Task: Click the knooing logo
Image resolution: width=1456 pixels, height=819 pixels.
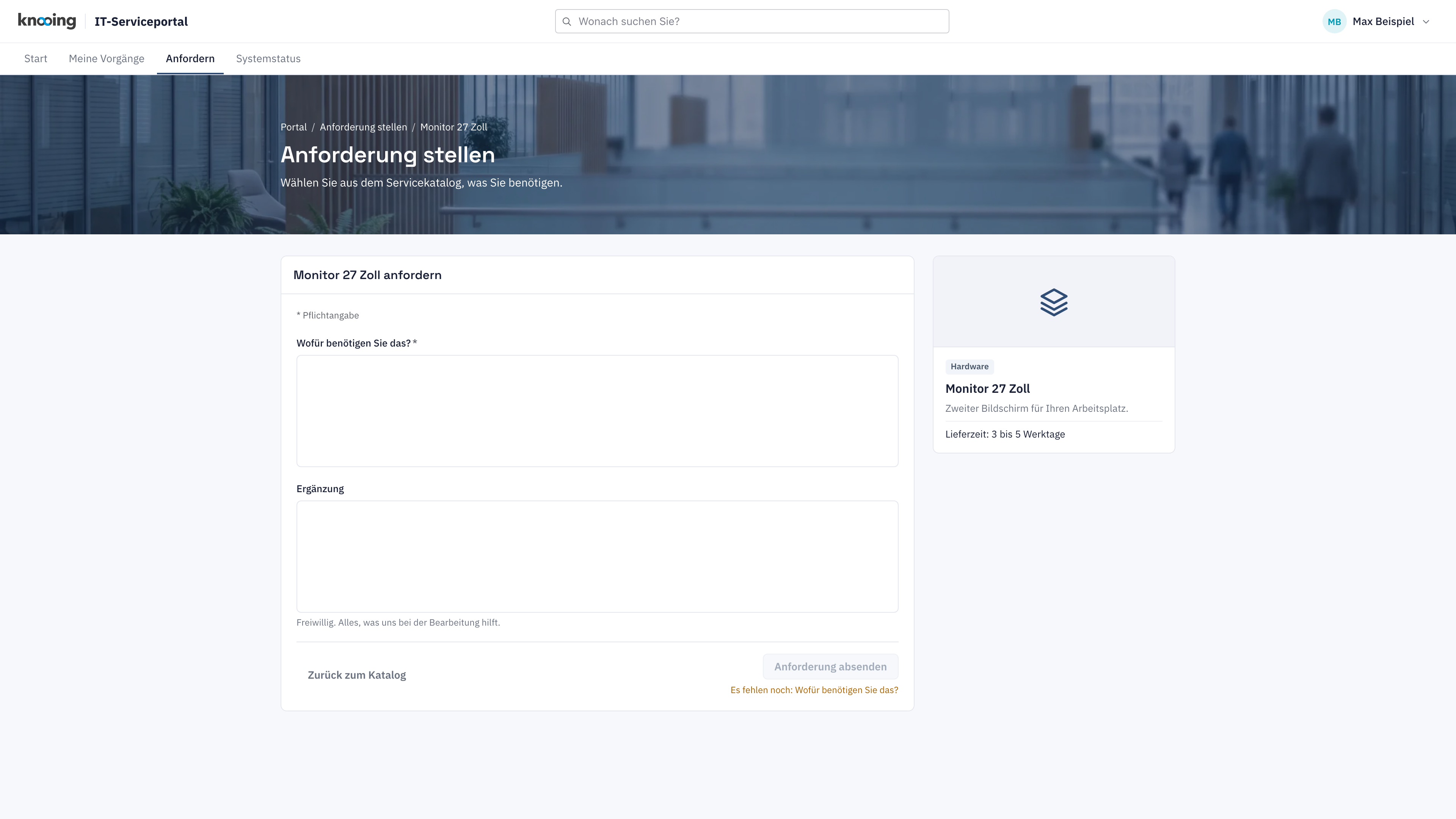Action: (47, 21)
